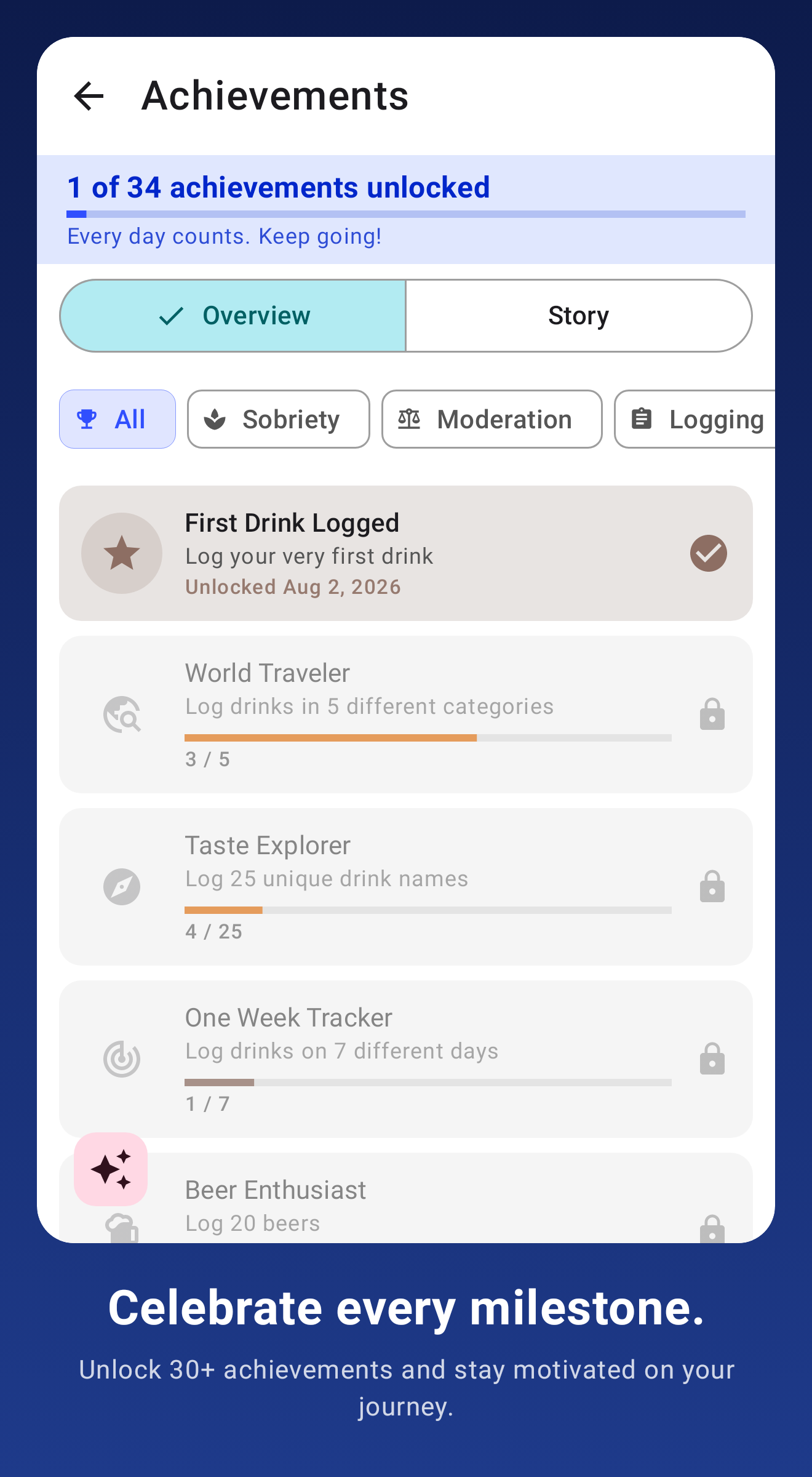This screenshot has height=1477, width=812.
Task: Tap the star badge on First Drink Logged
Action: click(122, 553)
